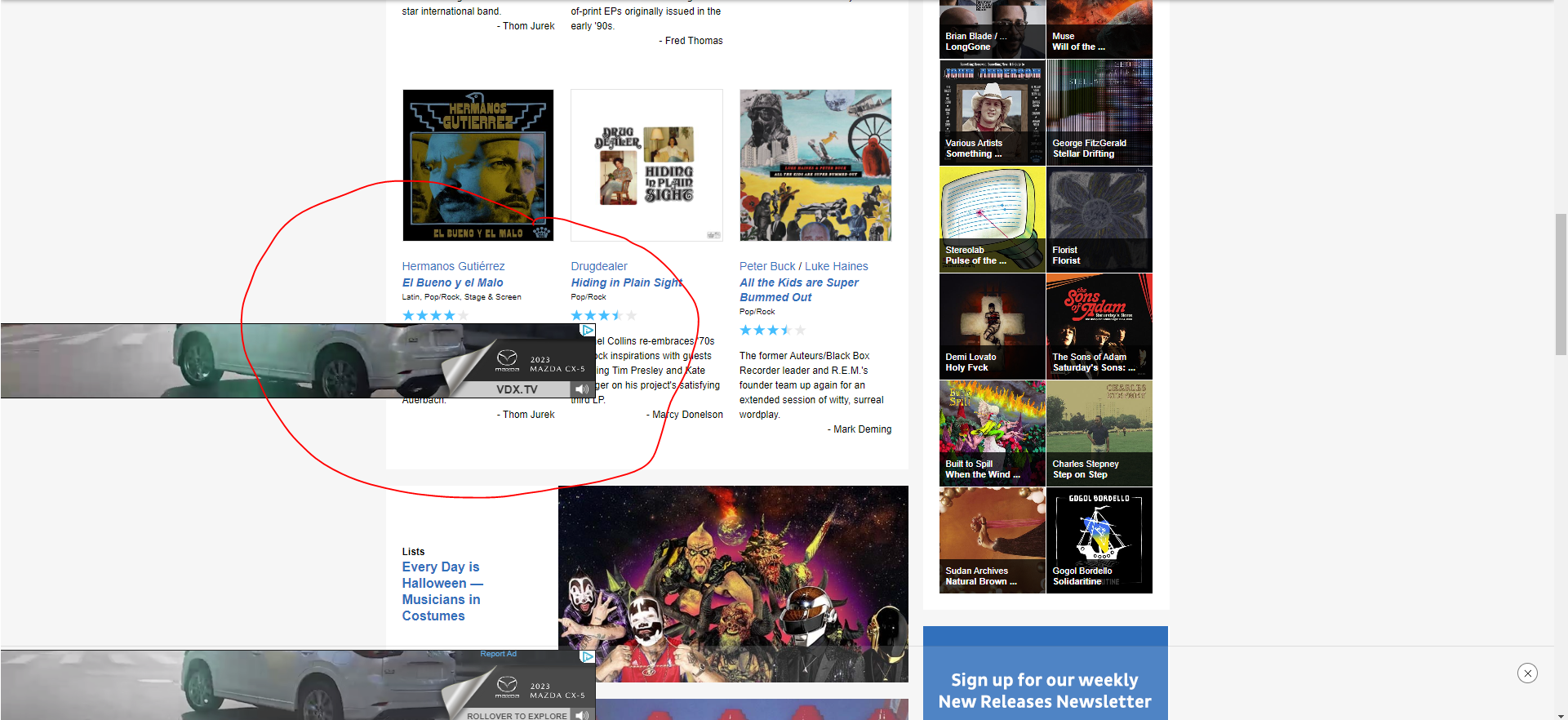Click the Report Ad link
The width and height of the screenshot is (1568, 720).
tap(498, 654)
